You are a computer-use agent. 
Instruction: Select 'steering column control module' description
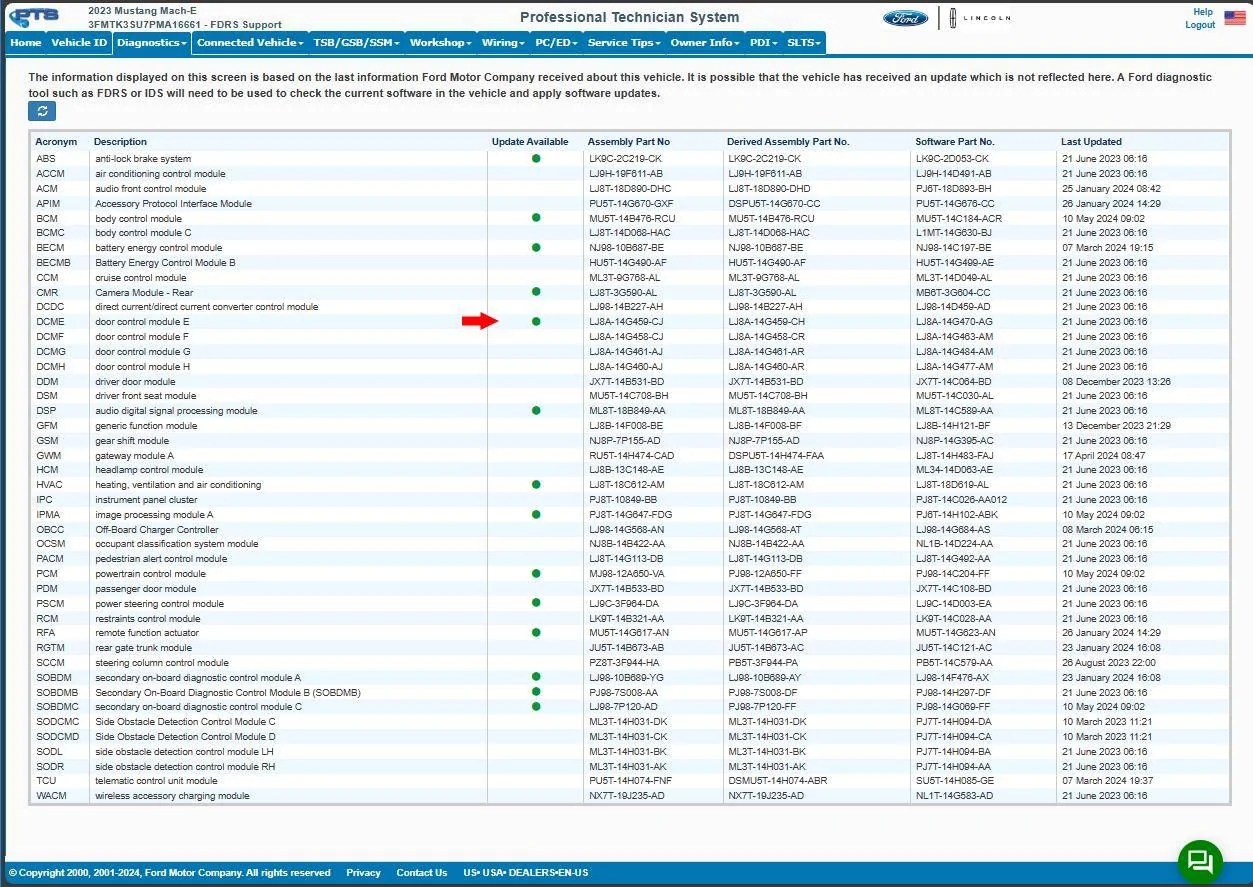click(x=162, y=662)
